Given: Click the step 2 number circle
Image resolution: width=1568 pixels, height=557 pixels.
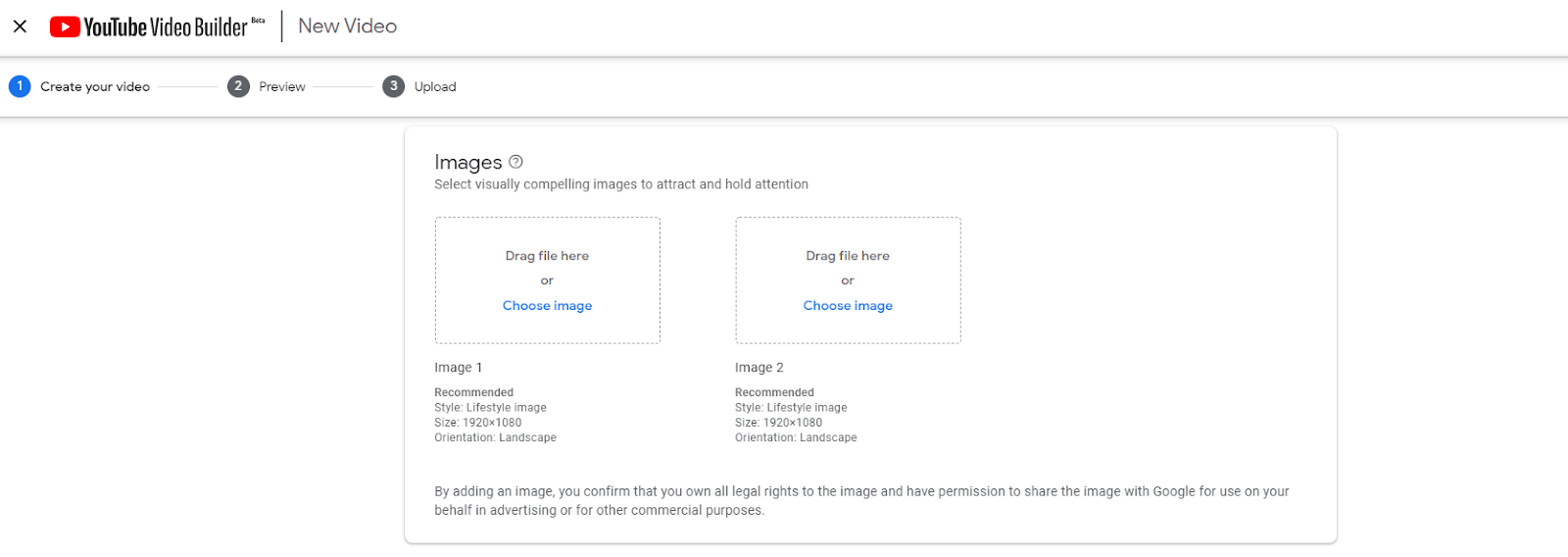Looking at the screenshot, I should click(238, 86).
